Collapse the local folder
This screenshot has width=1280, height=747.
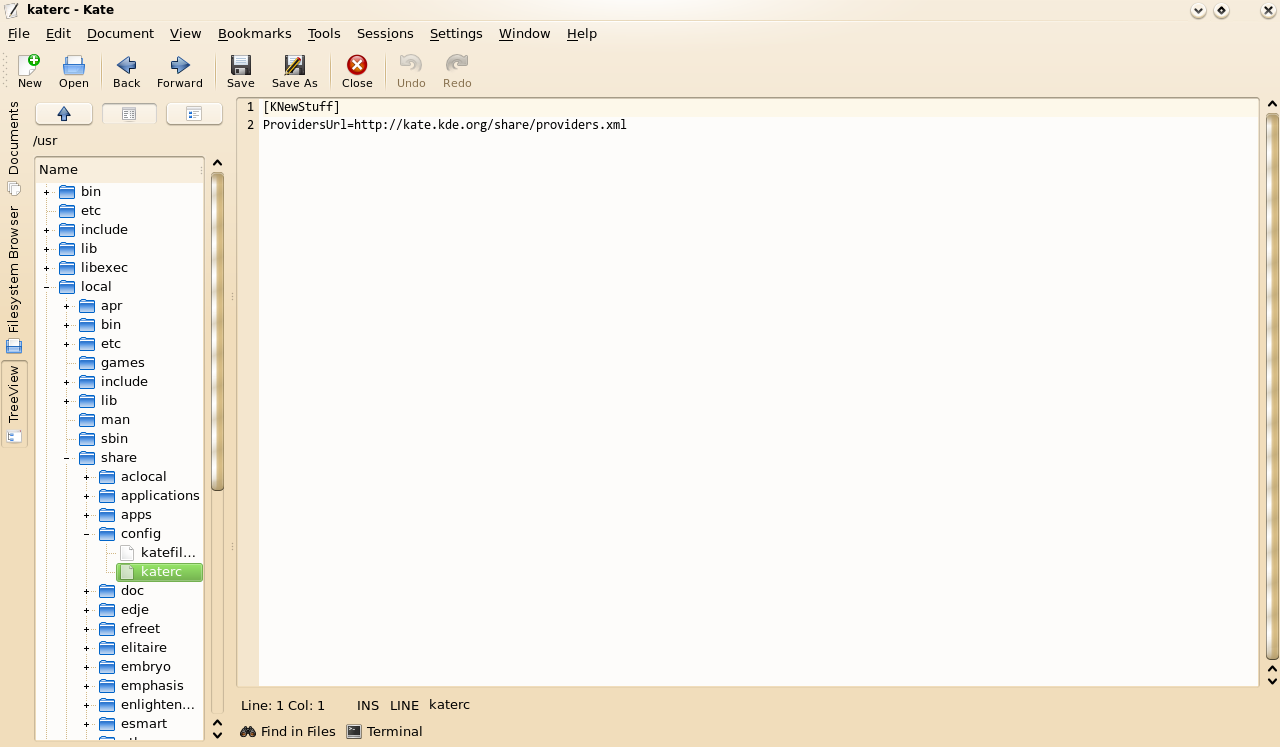[x=47, y=287]
